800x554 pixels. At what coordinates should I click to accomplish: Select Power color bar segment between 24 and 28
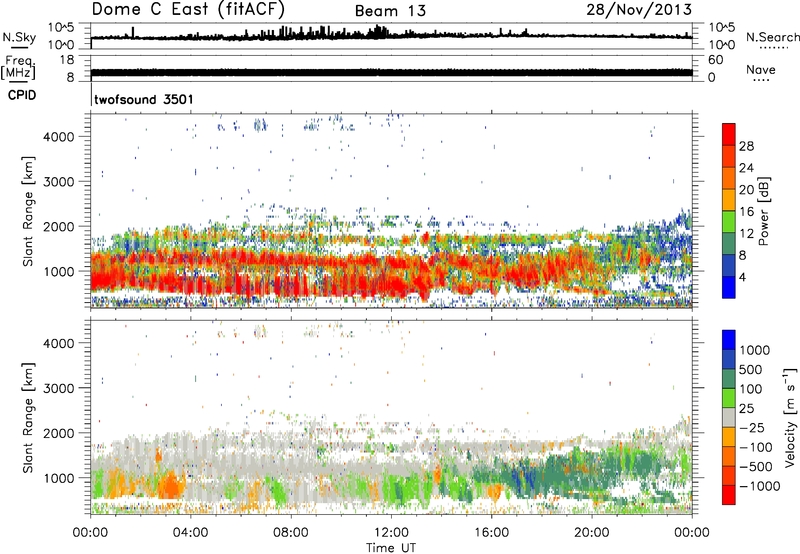click(729, 157)
